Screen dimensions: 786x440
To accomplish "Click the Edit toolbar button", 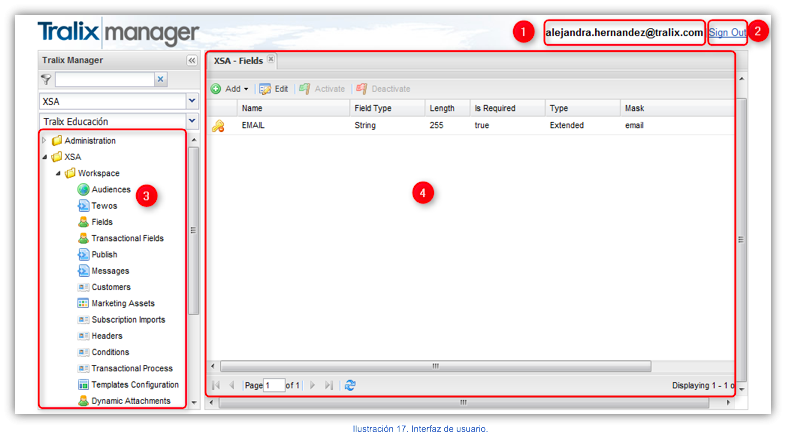I will [x=273, y=89].
